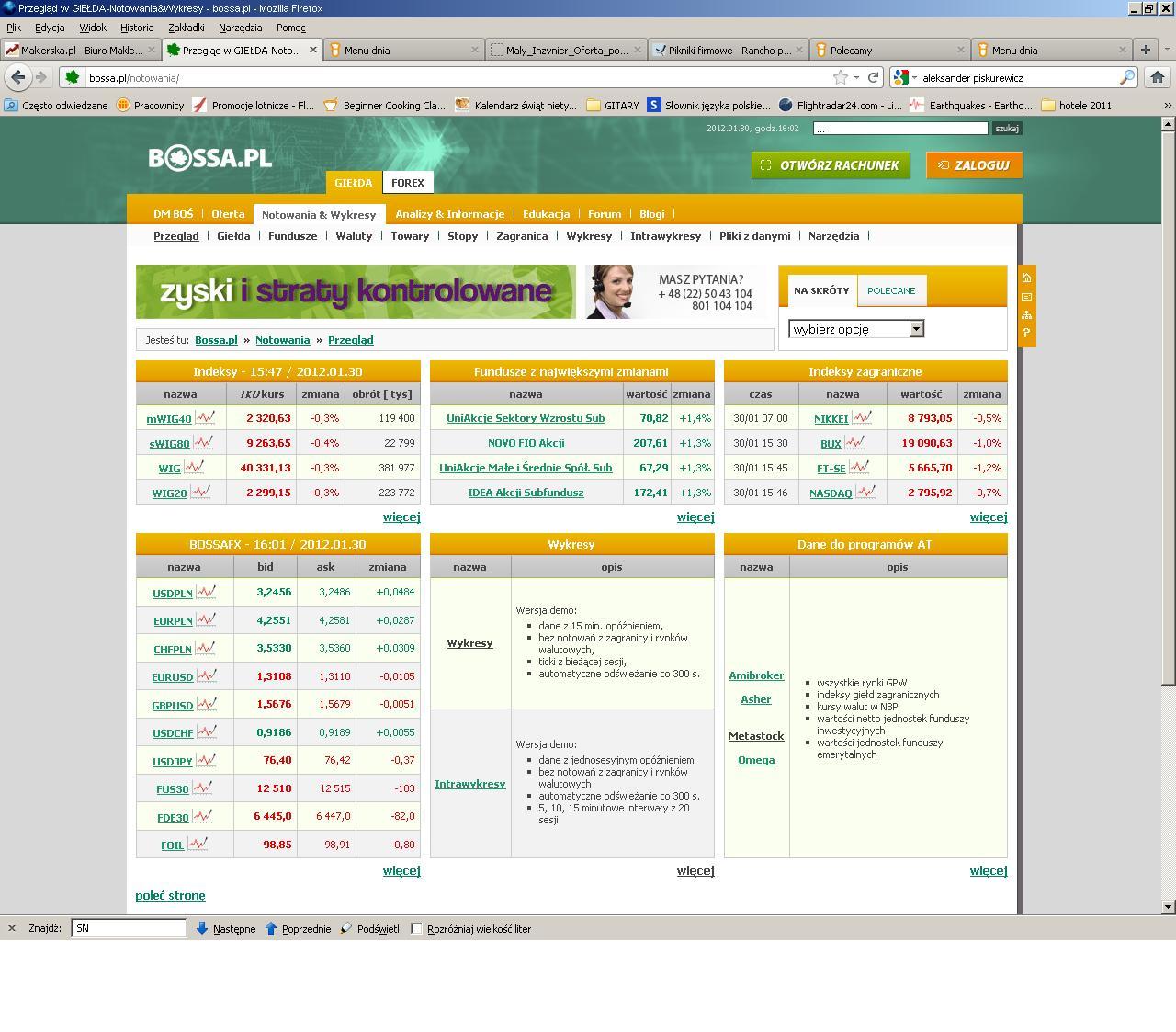Open the CHFPLN chart icon
1176x1032 pixels.
point(206,649)
